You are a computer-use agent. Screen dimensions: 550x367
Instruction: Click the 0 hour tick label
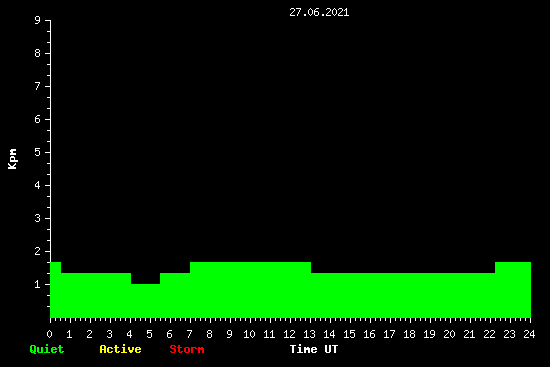49,334
